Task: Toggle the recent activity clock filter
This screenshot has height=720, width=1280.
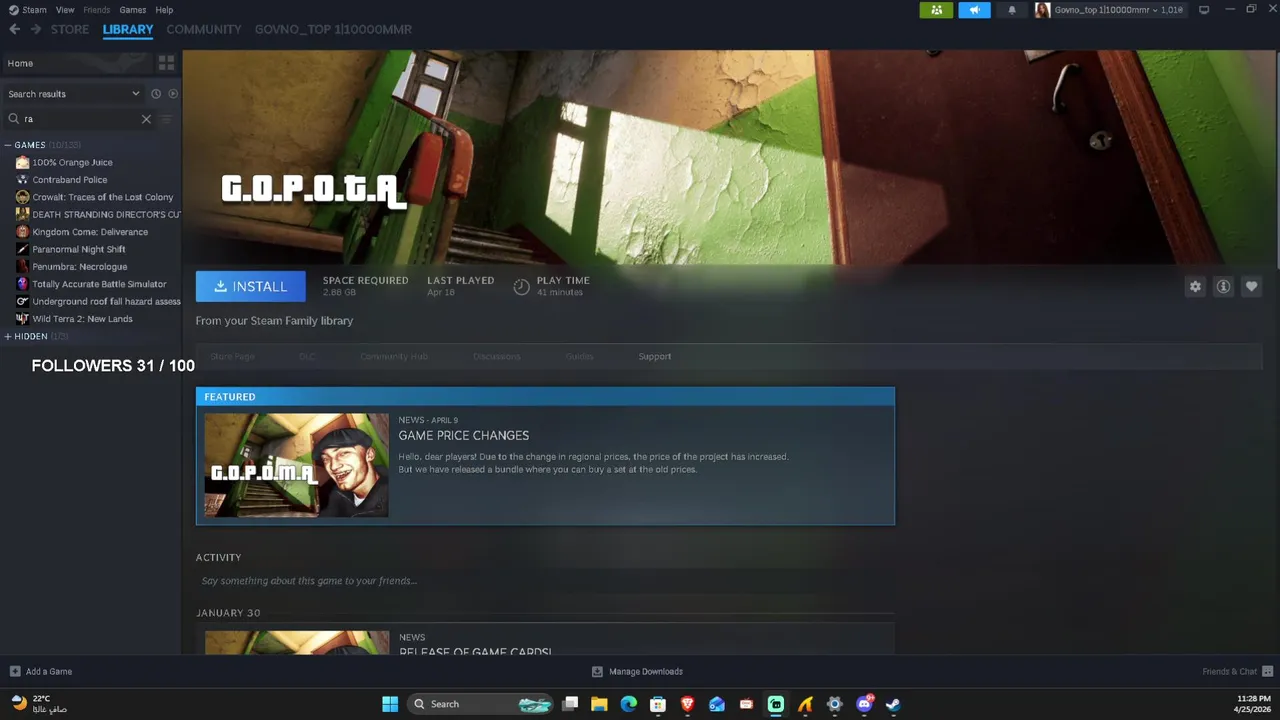Action: [x=156, y=94]
